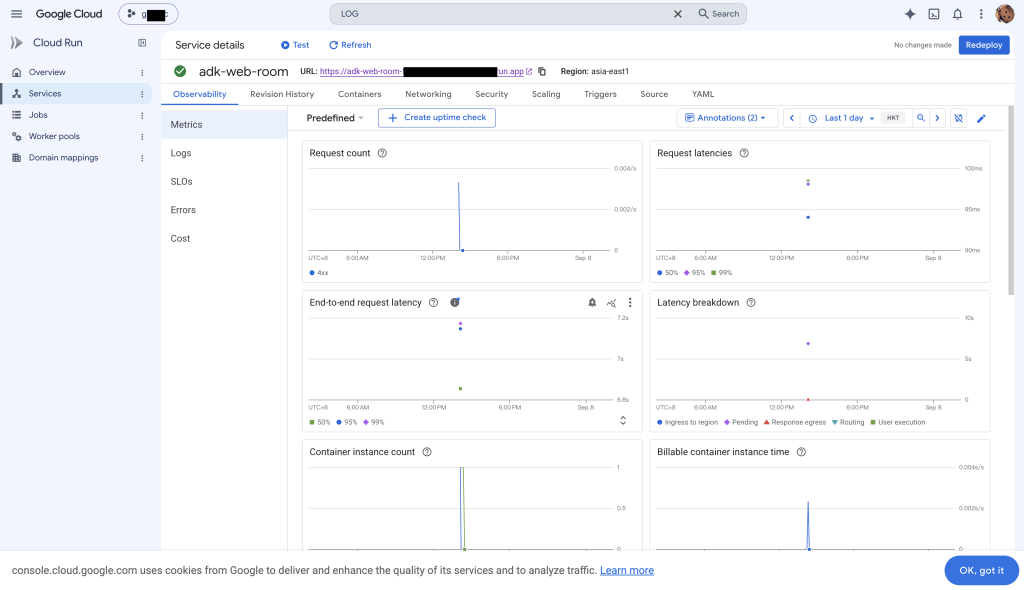Open End-to-end latency chart more options
Viewport: 1024px width, 590px height.
tap(630, 303)
